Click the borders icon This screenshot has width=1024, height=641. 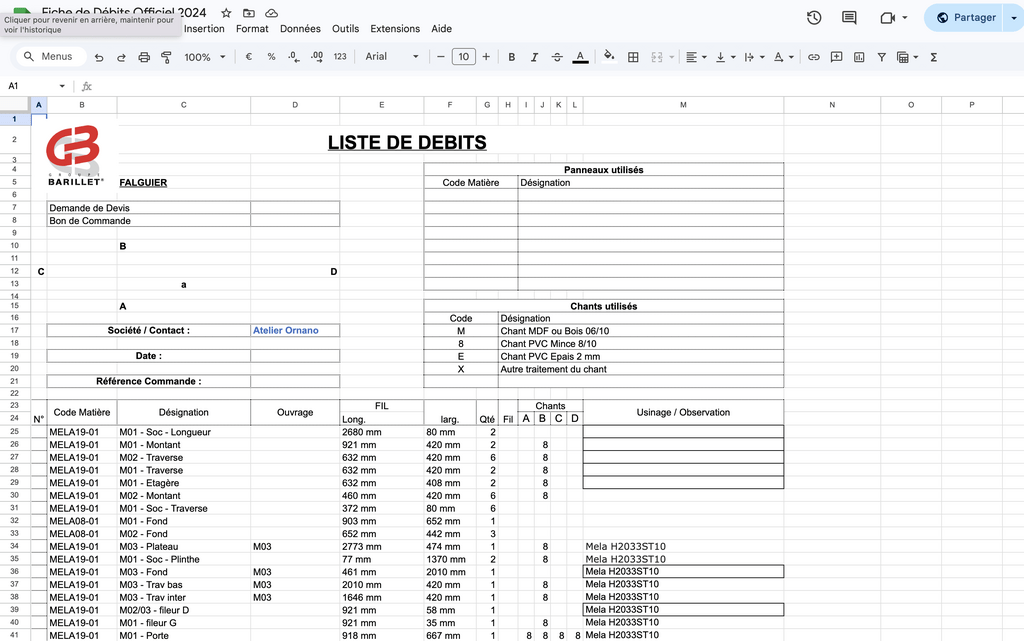pyautogui.click(x=633, y=57)
